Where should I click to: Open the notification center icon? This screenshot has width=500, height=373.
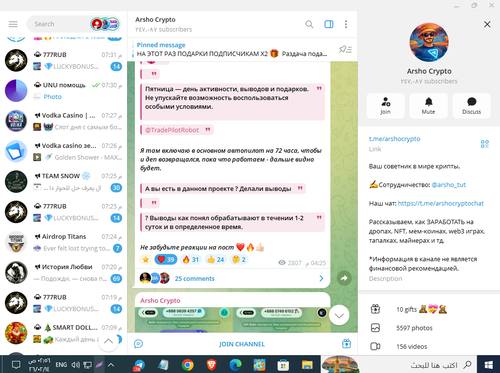16,365
